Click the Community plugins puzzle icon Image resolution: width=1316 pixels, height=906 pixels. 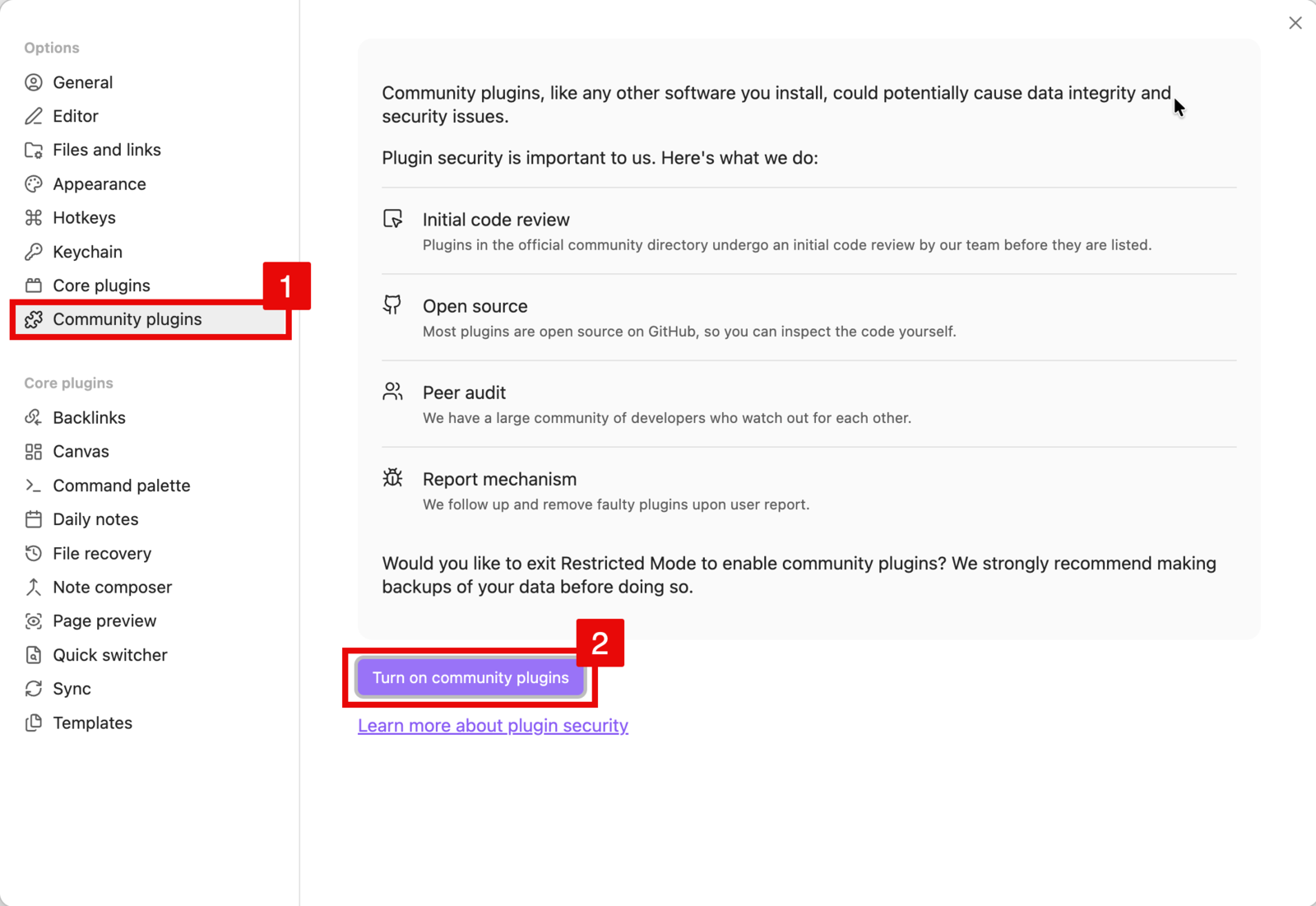coord(34,319)
